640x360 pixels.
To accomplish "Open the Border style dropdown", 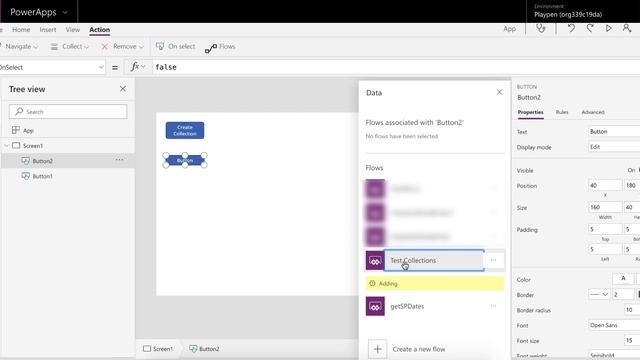I will tap(599, 294).
